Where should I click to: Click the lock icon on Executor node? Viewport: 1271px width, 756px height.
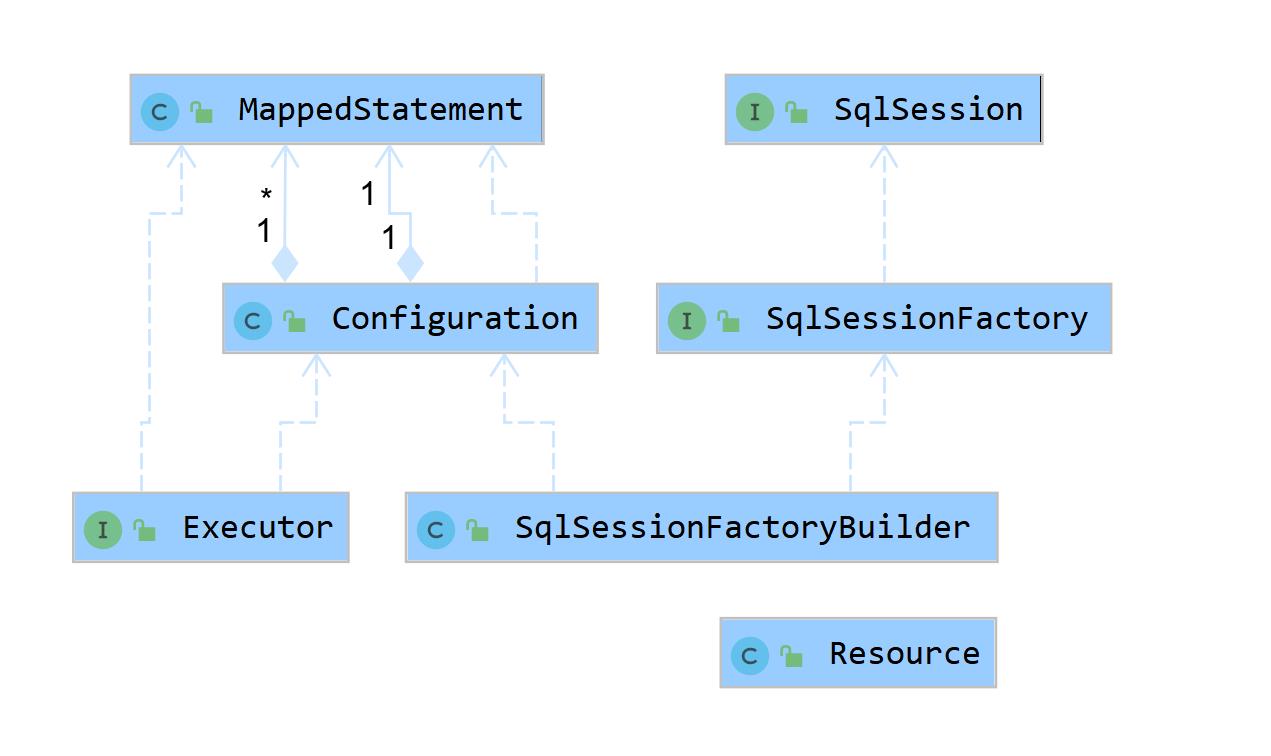(x=145, y=530)
